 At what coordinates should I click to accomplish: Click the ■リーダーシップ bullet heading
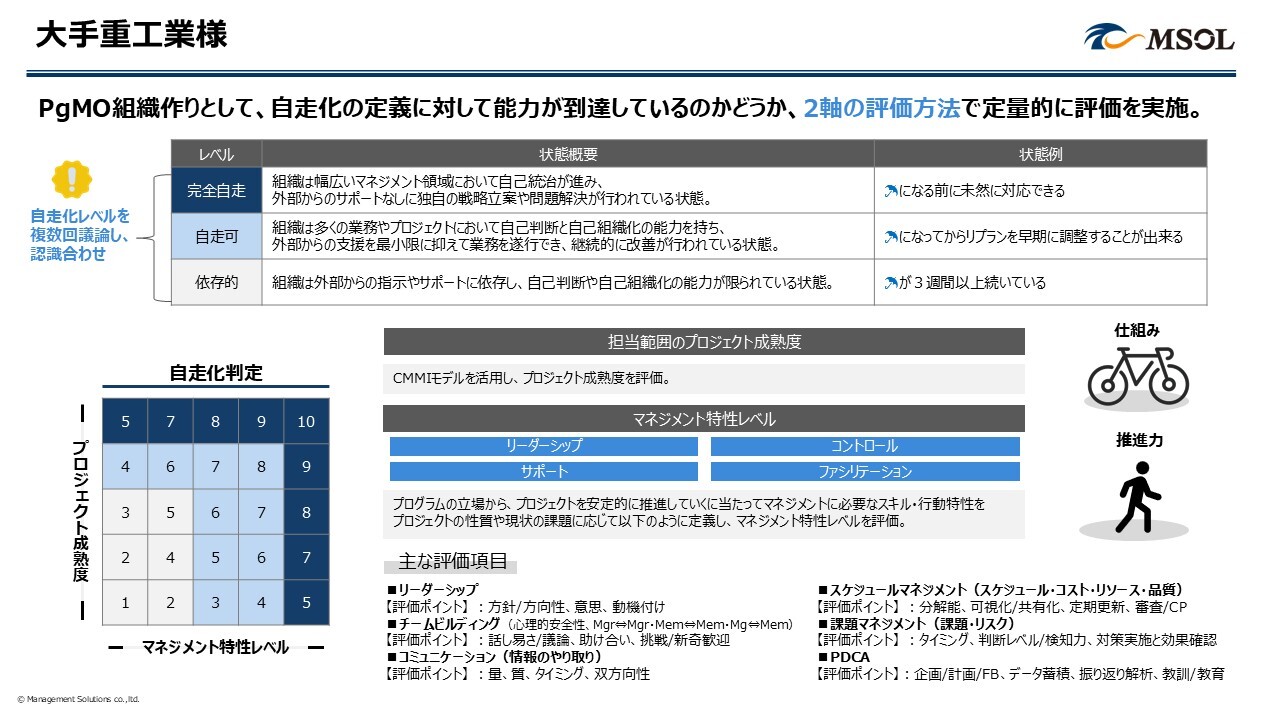[x=432, y=590]
